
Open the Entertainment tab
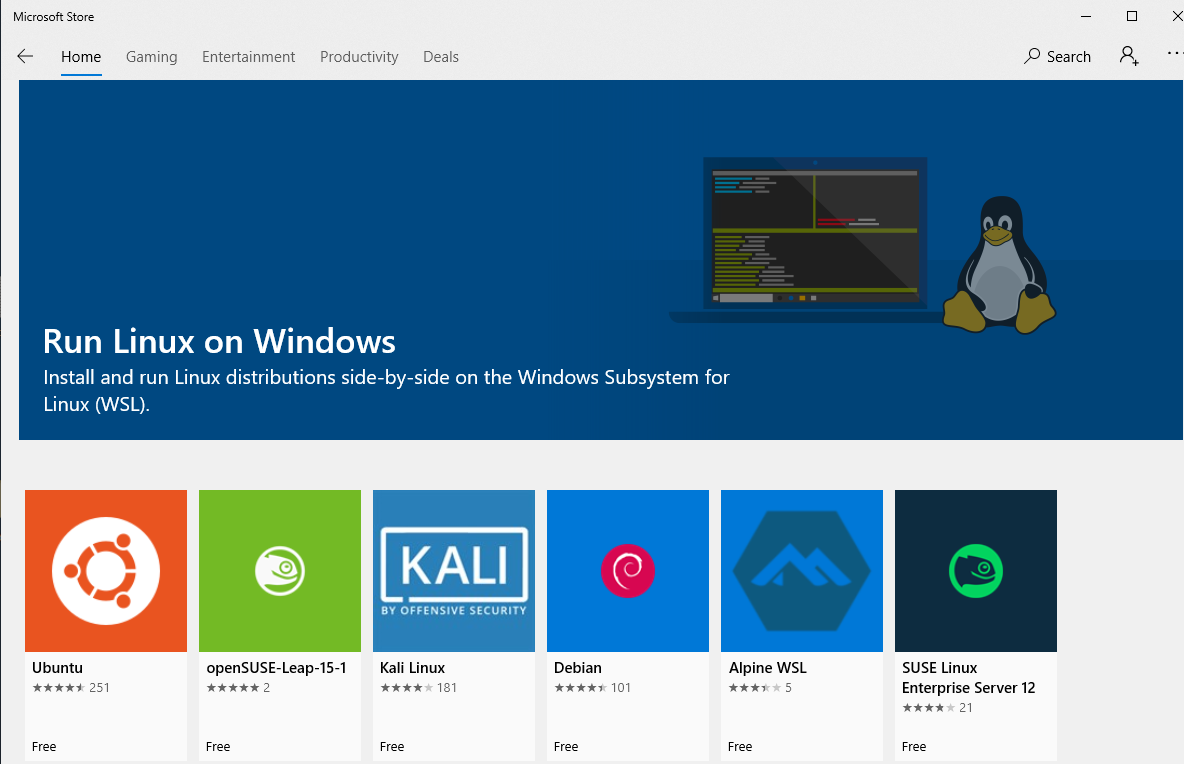pyautogui.click(x=248, y=57)
